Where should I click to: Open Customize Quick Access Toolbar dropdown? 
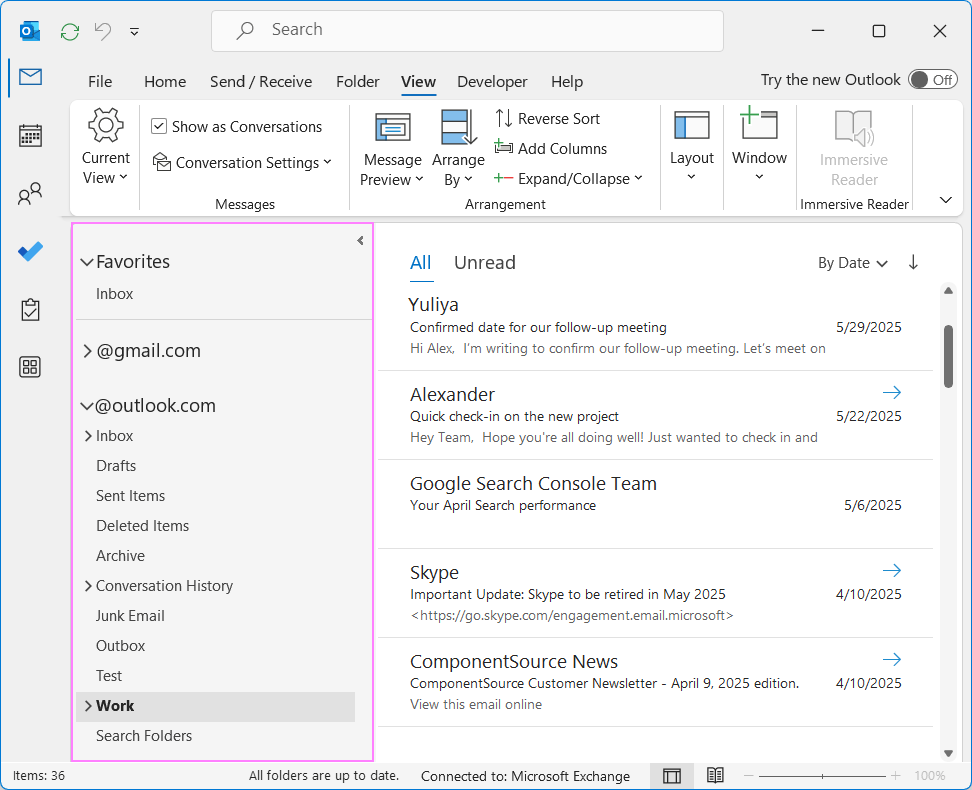click(x=134, y=32)
